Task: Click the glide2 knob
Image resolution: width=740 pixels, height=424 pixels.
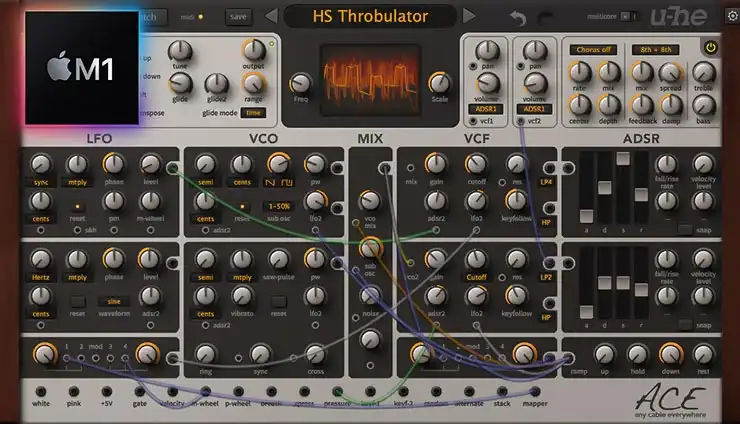Action: pyautogui.click(x=217, y=84)
